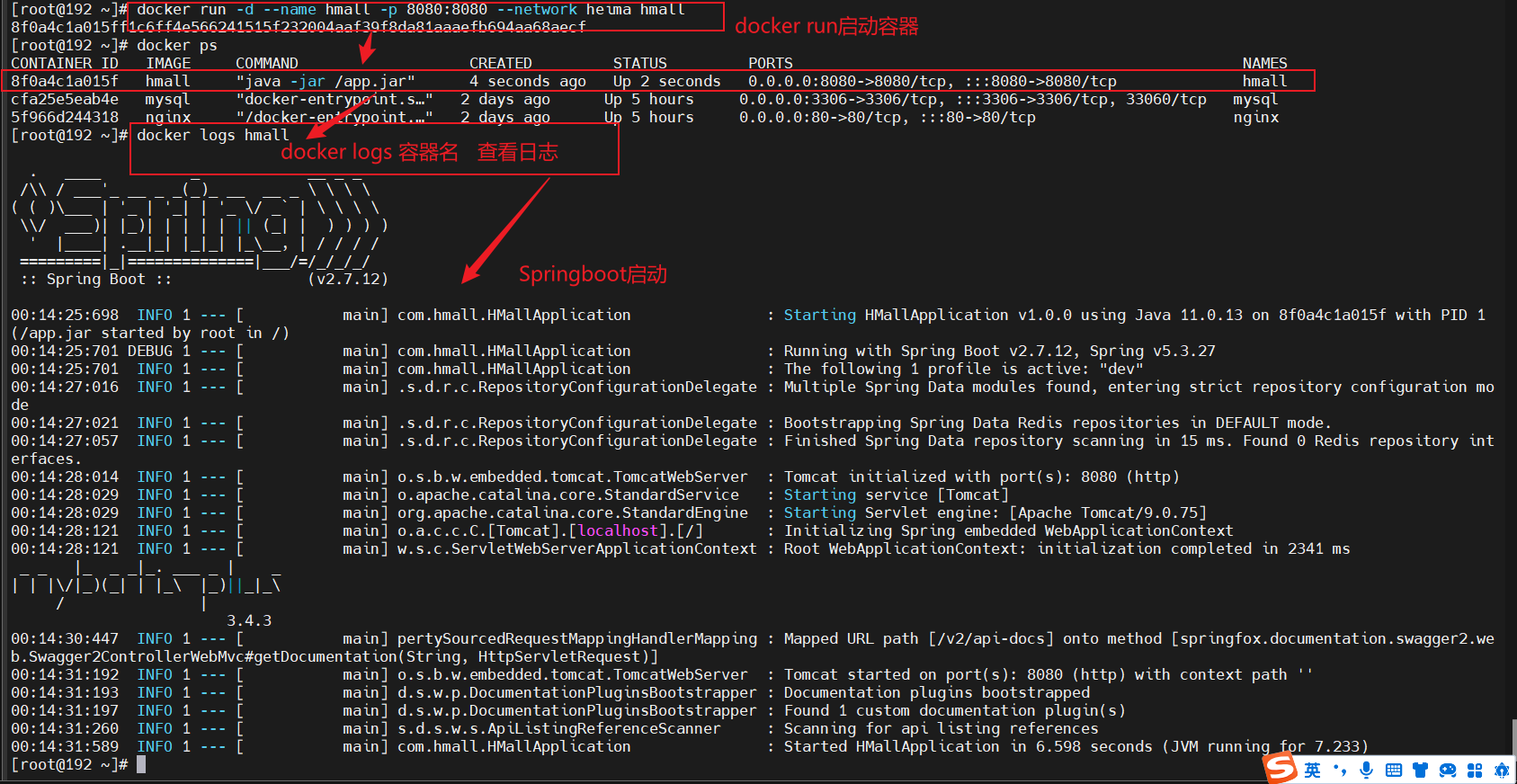Place cursor at the final shell prompt
1517x784 pixels.
[140, 764]
